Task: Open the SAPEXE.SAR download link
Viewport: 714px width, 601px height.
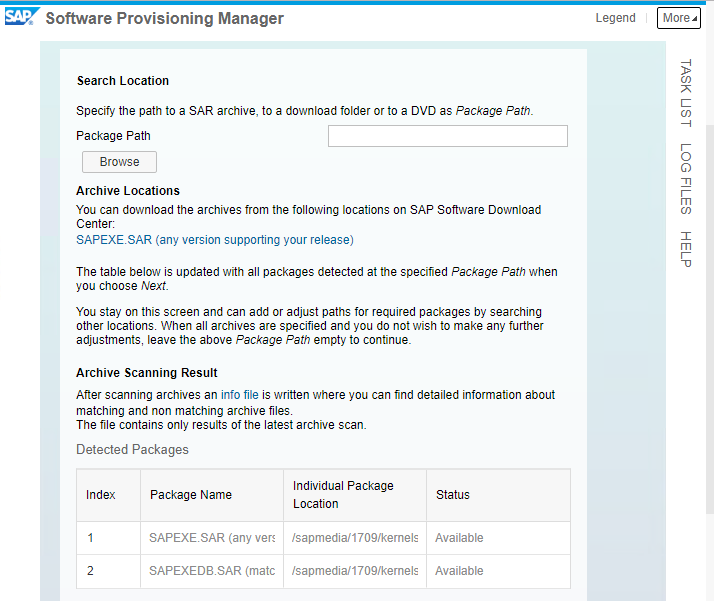Action: [215, 240]
